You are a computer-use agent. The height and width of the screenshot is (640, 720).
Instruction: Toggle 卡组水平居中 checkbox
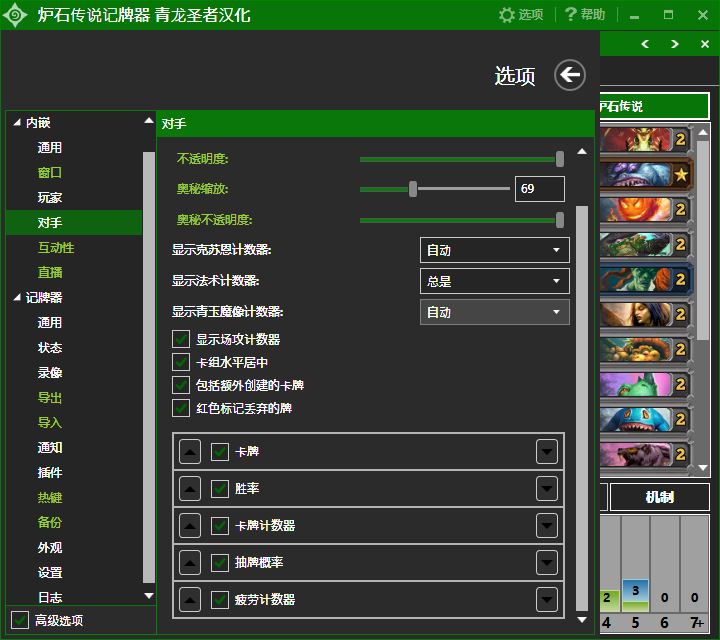(x=181, y=362)
